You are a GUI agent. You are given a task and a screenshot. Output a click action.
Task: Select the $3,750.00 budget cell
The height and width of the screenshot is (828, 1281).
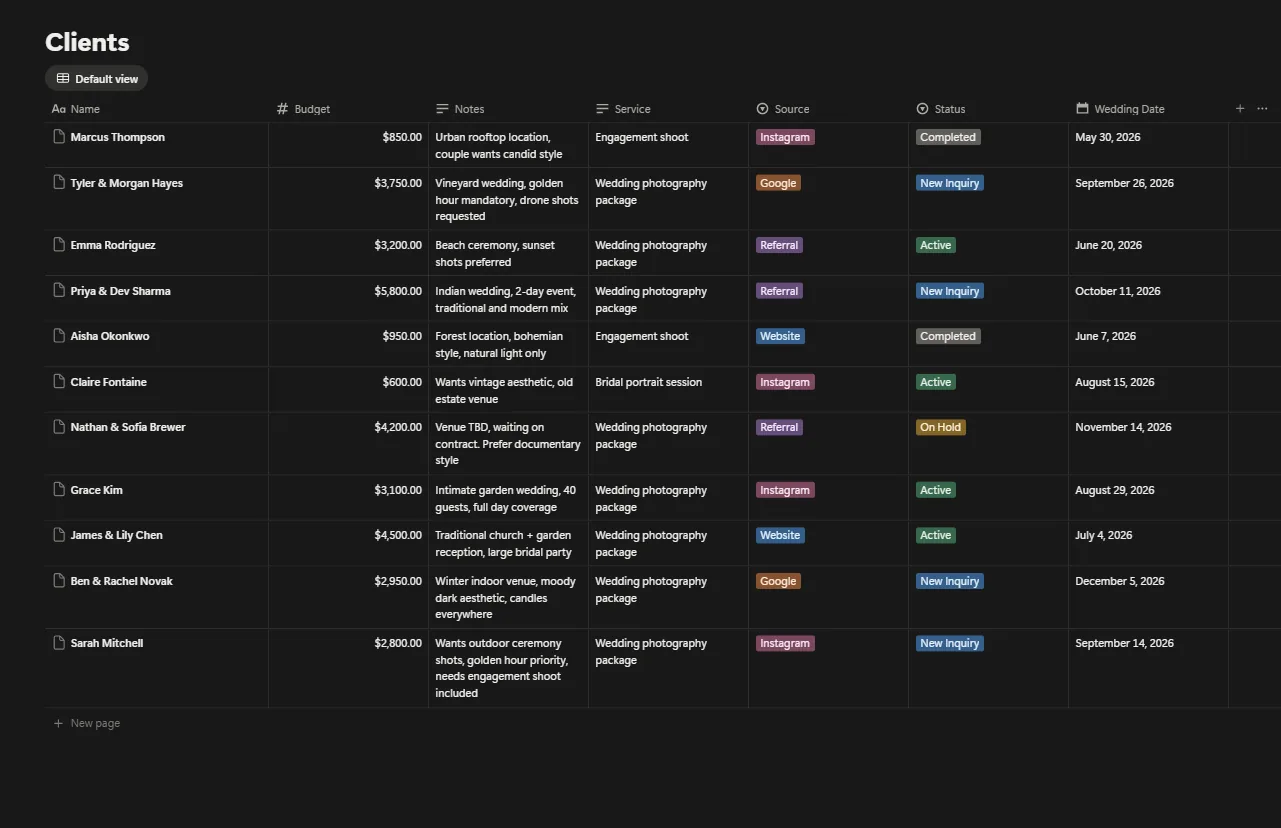(x=348, y=199)
